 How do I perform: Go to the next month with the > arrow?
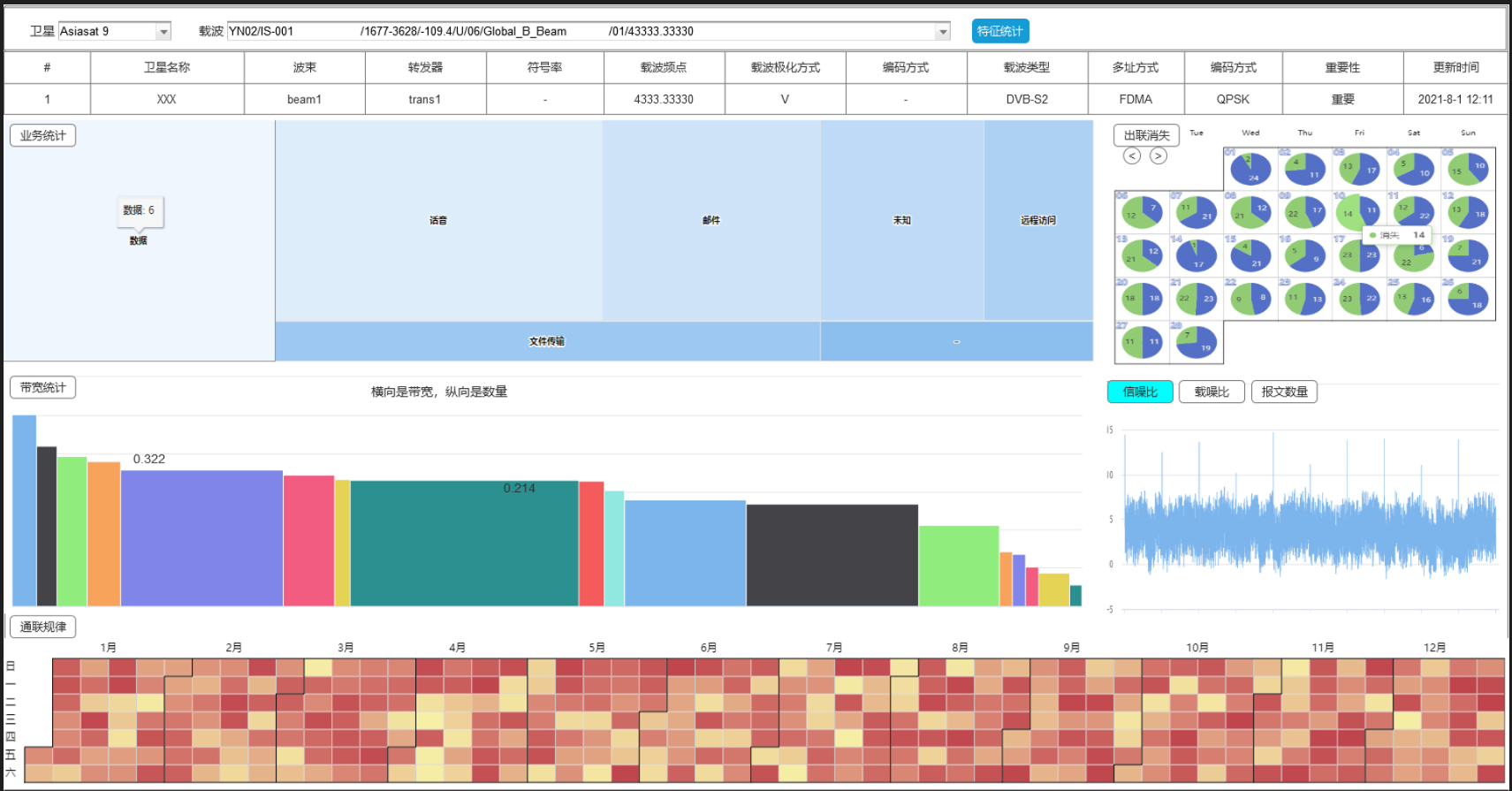pyautogui.click(x=1159, y=156)
